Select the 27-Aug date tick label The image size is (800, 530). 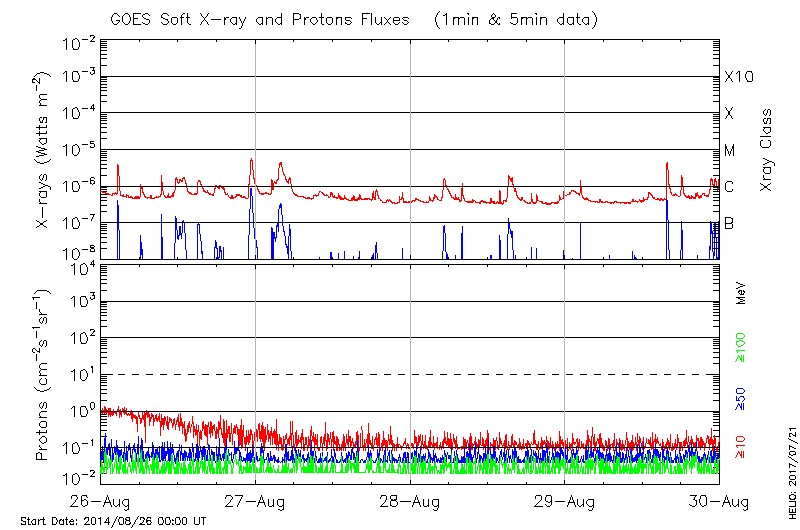coord(255,500)
